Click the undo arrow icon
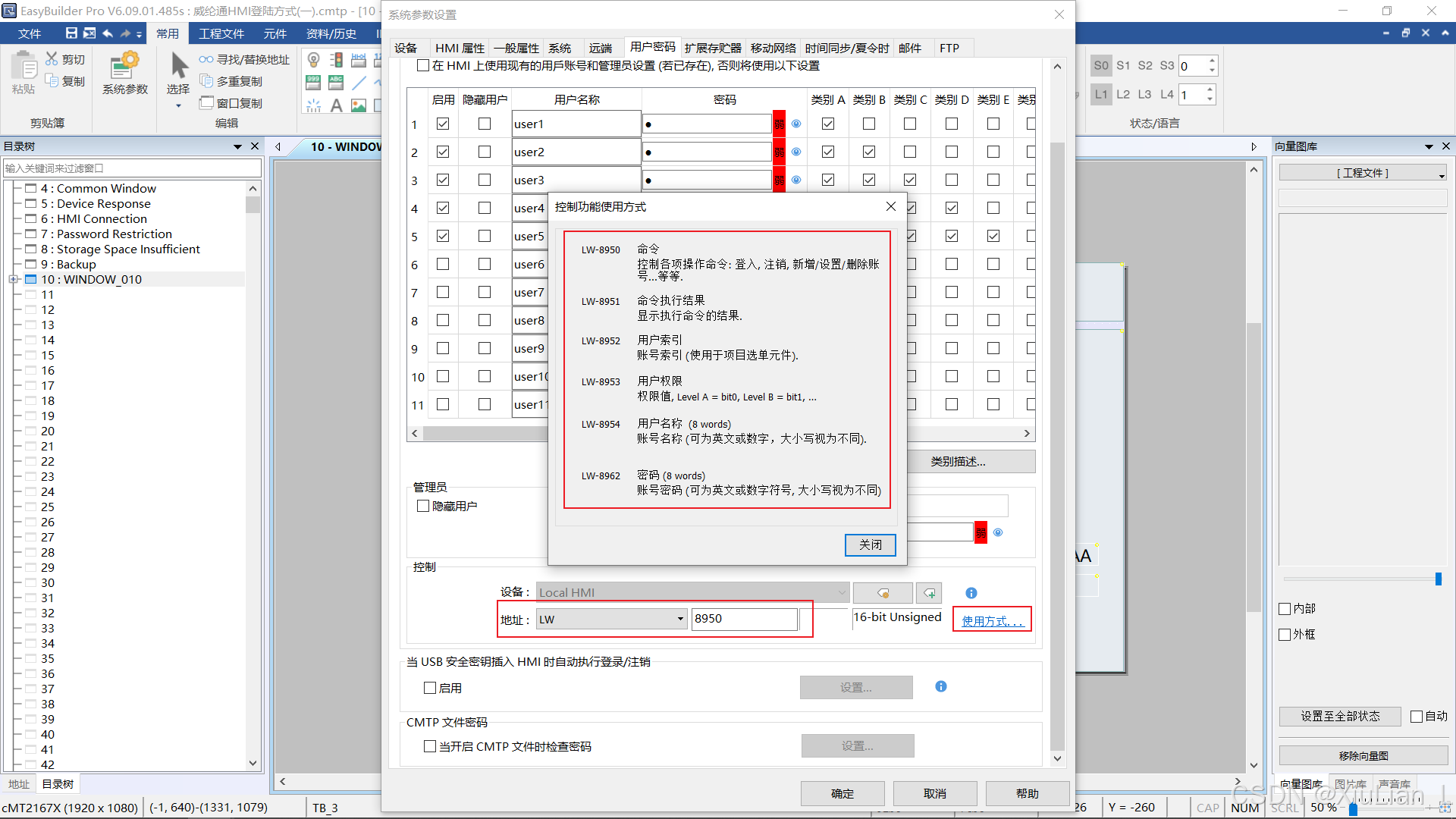The height and width of the screenshot is (819, 1456). click(108, 33)
